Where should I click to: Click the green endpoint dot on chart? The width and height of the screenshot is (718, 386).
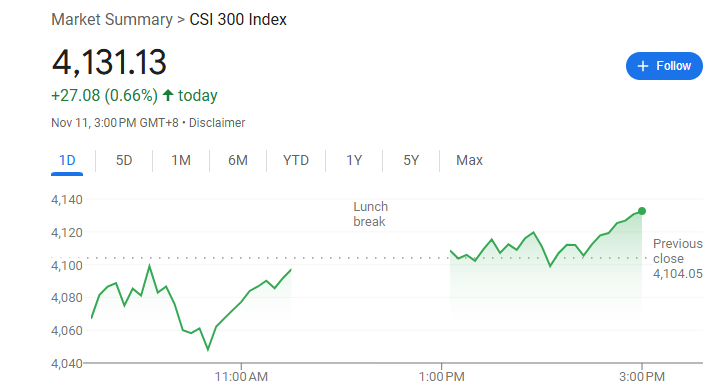pyautogui.click(x=642, y=211)
